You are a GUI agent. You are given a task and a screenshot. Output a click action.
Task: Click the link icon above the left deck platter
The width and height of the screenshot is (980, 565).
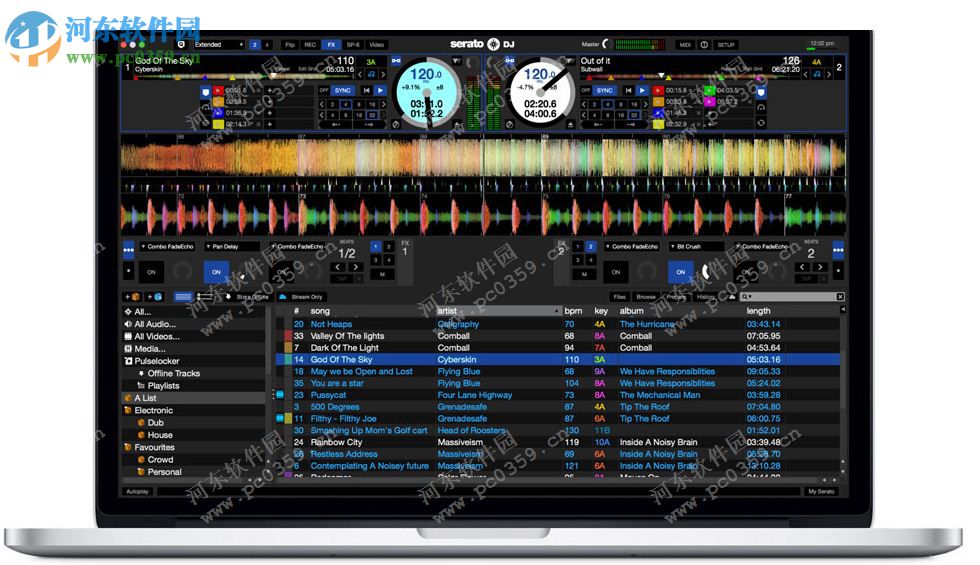[396, 61]
